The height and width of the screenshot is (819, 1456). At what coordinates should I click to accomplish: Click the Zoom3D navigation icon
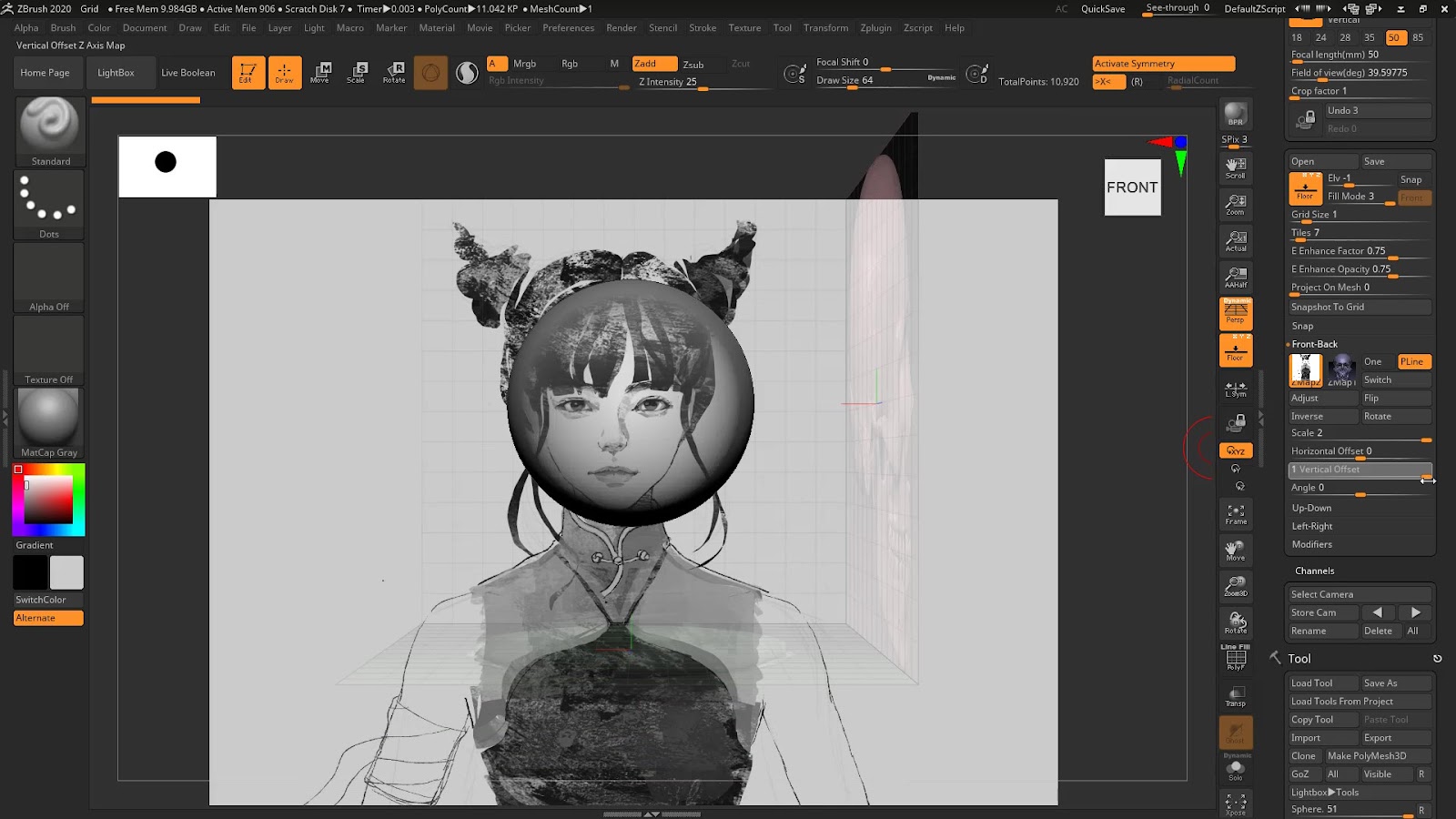pyautogui.click(x=1236, y=586)
